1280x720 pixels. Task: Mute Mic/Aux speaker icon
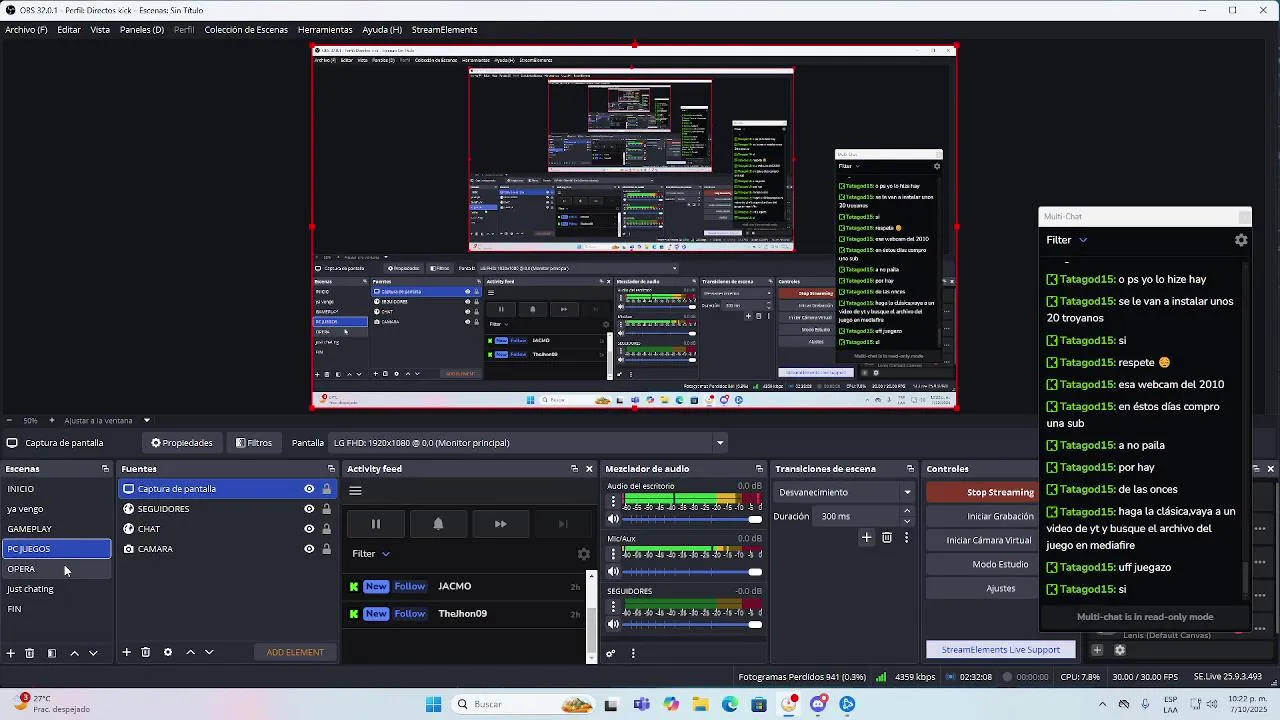[613, 572]
